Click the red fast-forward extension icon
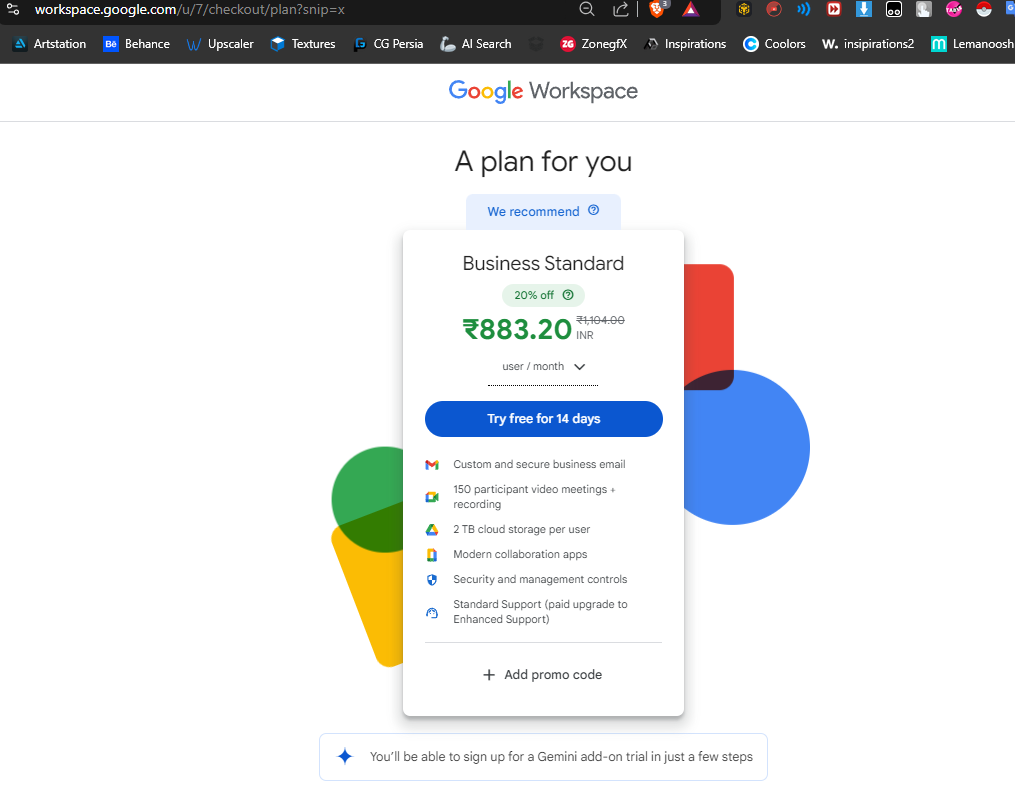The width and height of the screenshot is (1015, 792). (x=834, y=9)
